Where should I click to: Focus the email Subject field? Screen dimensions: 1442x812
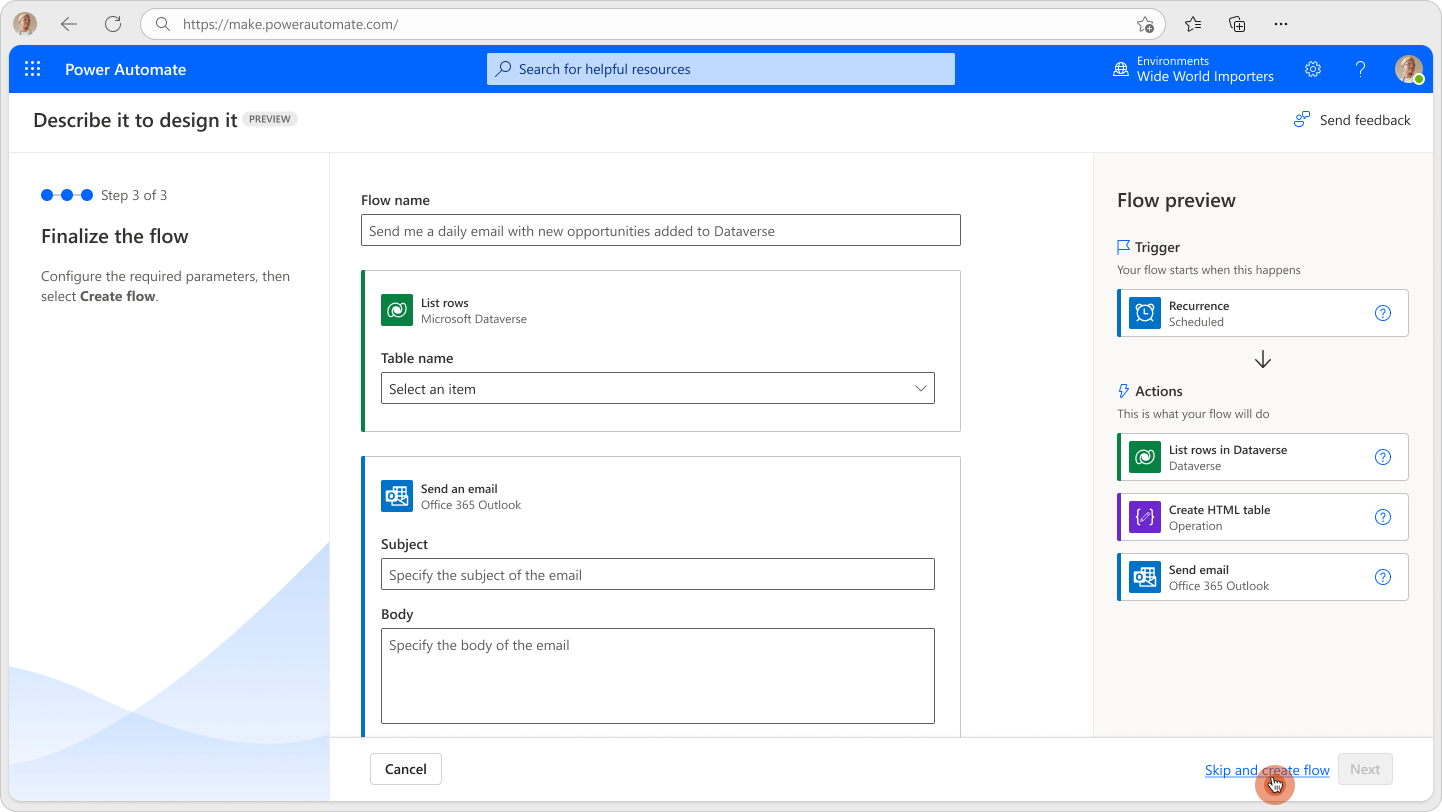(657, 574)
